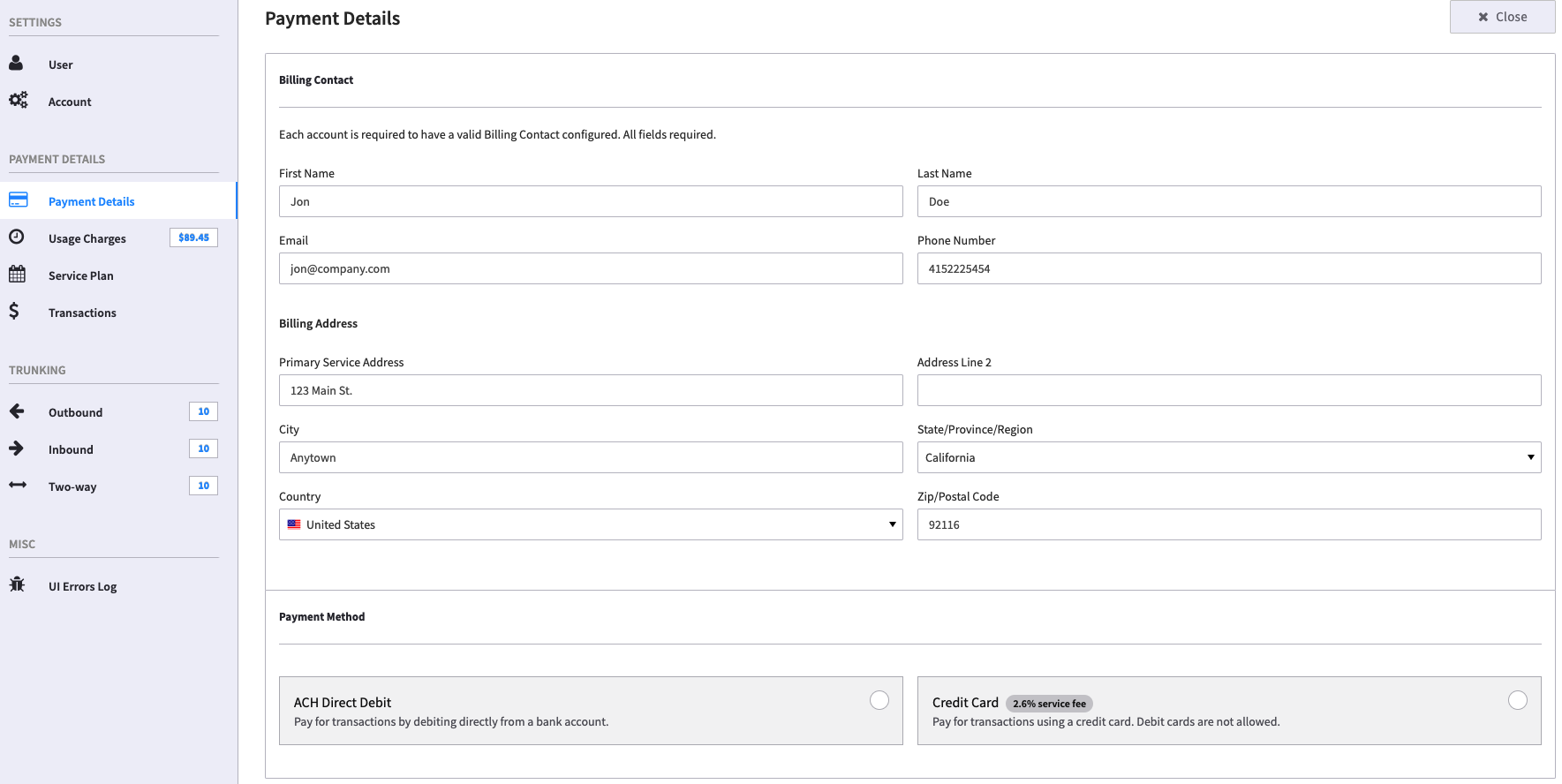Click the Two-way count badge 10
Image resolution: width=1562 pixels, height=784 pixels.
[203, 486]
